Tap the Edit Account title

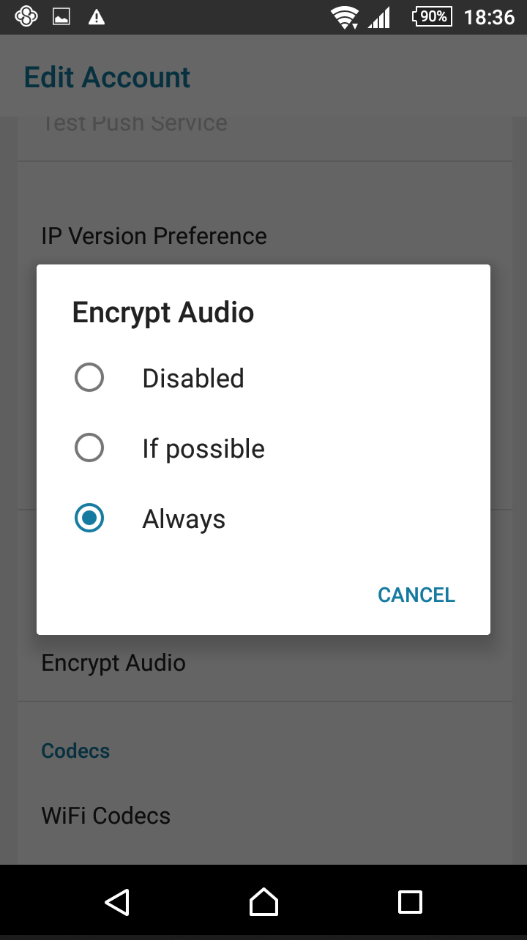tap(107, 77)
